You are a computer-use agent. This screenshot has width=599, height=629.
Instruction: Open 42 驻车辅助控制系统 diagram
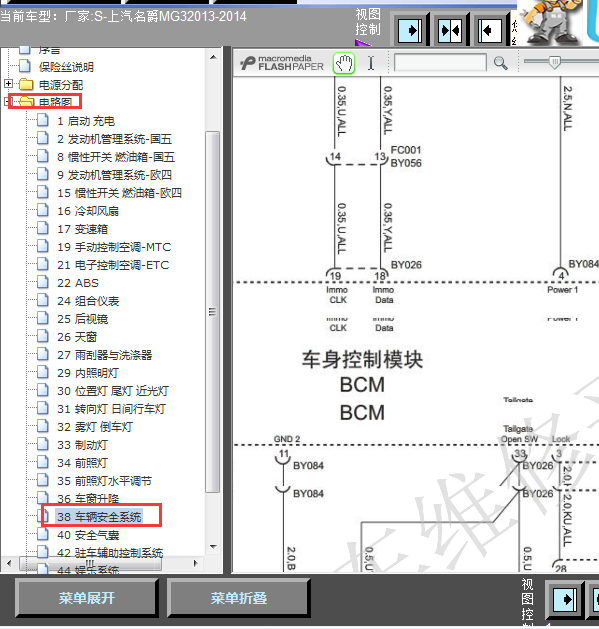pyautogui.click(x=110, y=553)
